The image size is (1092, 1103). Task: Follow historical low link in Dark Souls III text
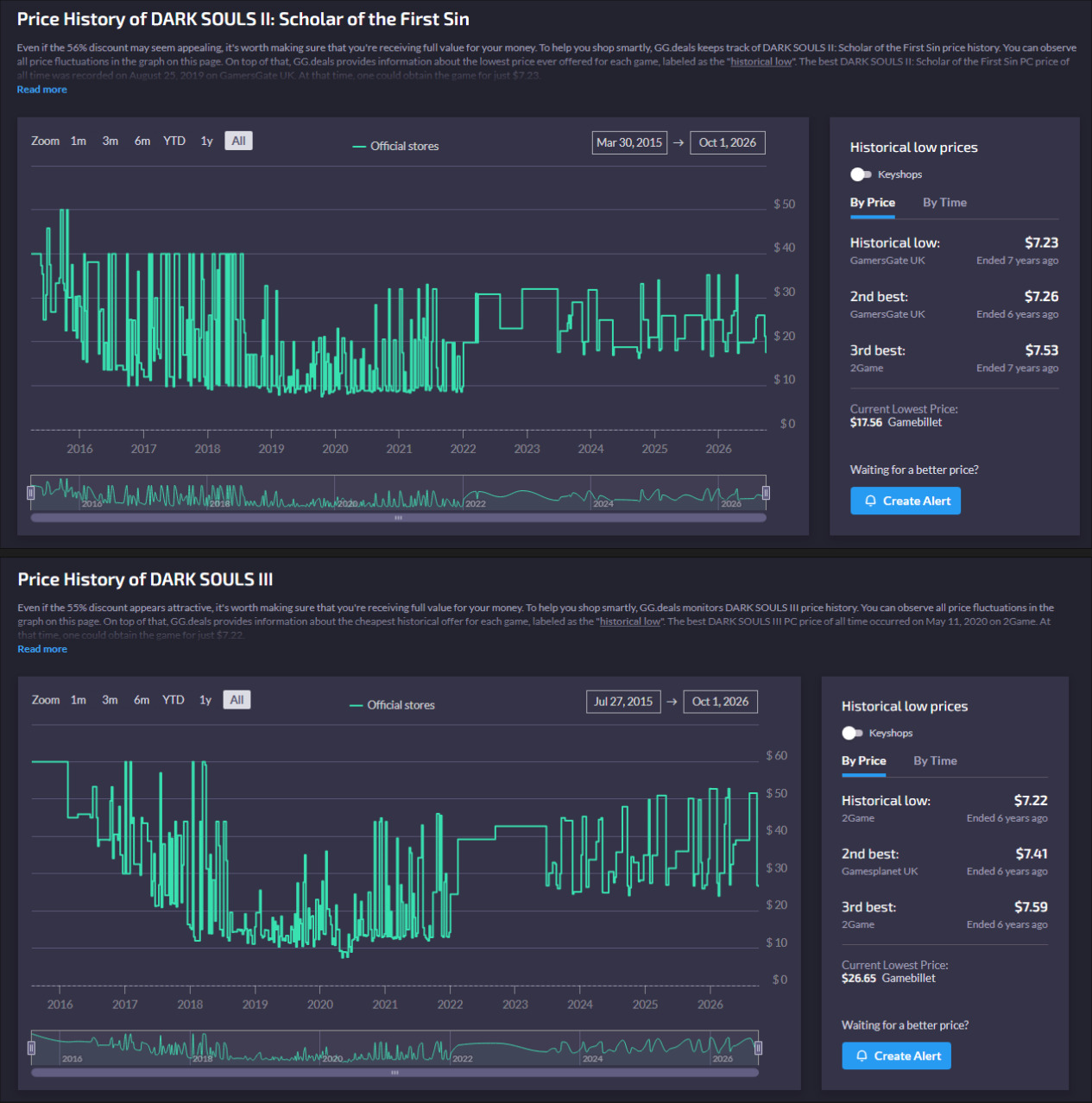click(631, 621)
